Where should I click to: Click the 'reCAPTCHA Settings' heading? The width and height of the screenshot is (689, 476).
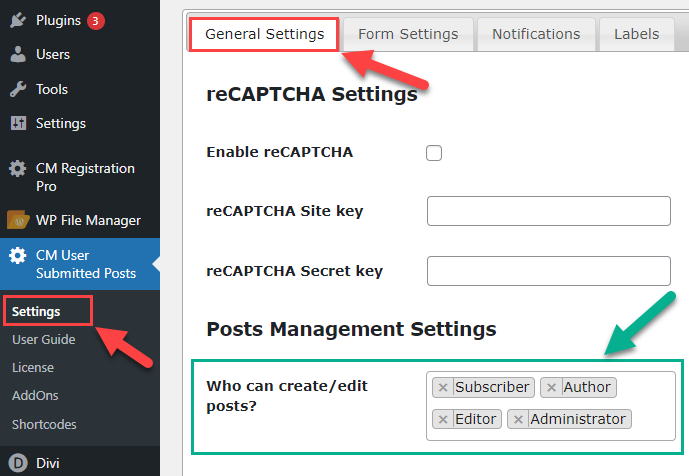(x=312, y=94)
